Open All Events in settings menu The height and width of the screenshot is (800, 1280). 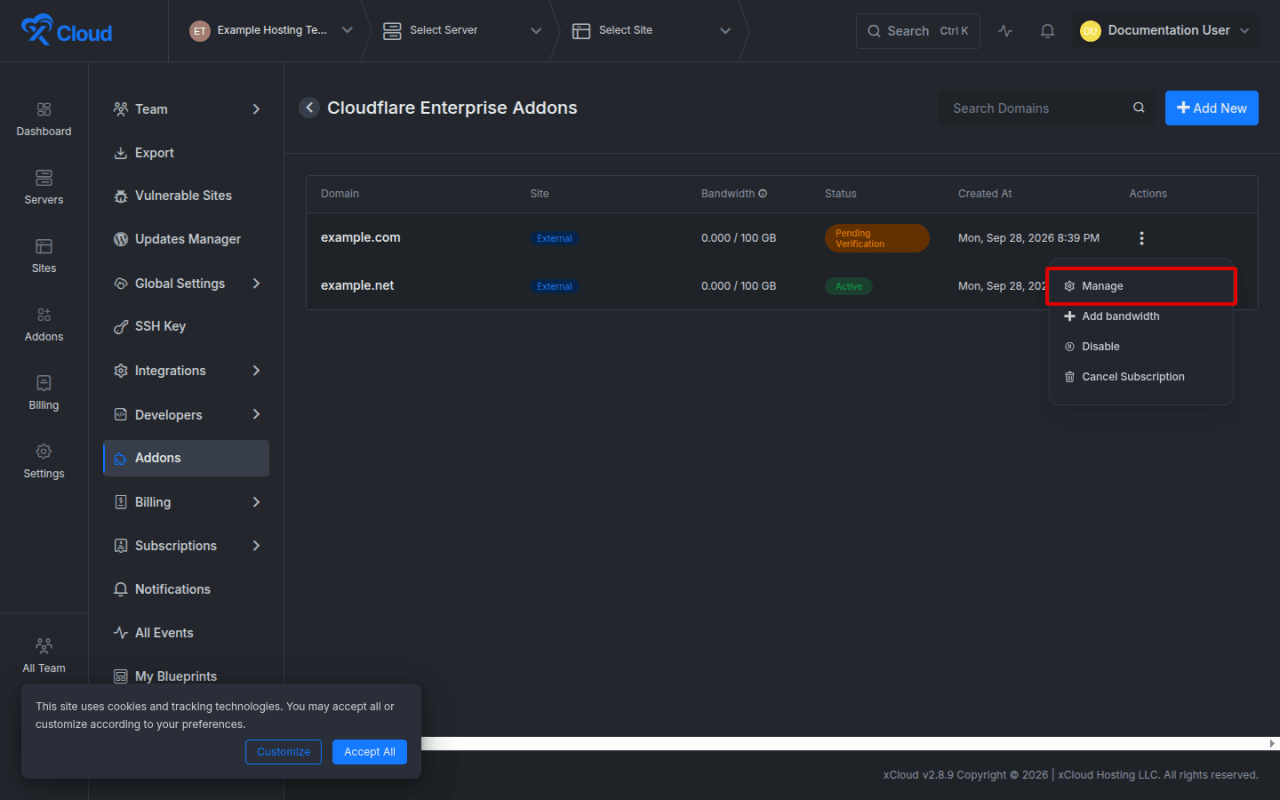tap(186, 633)
